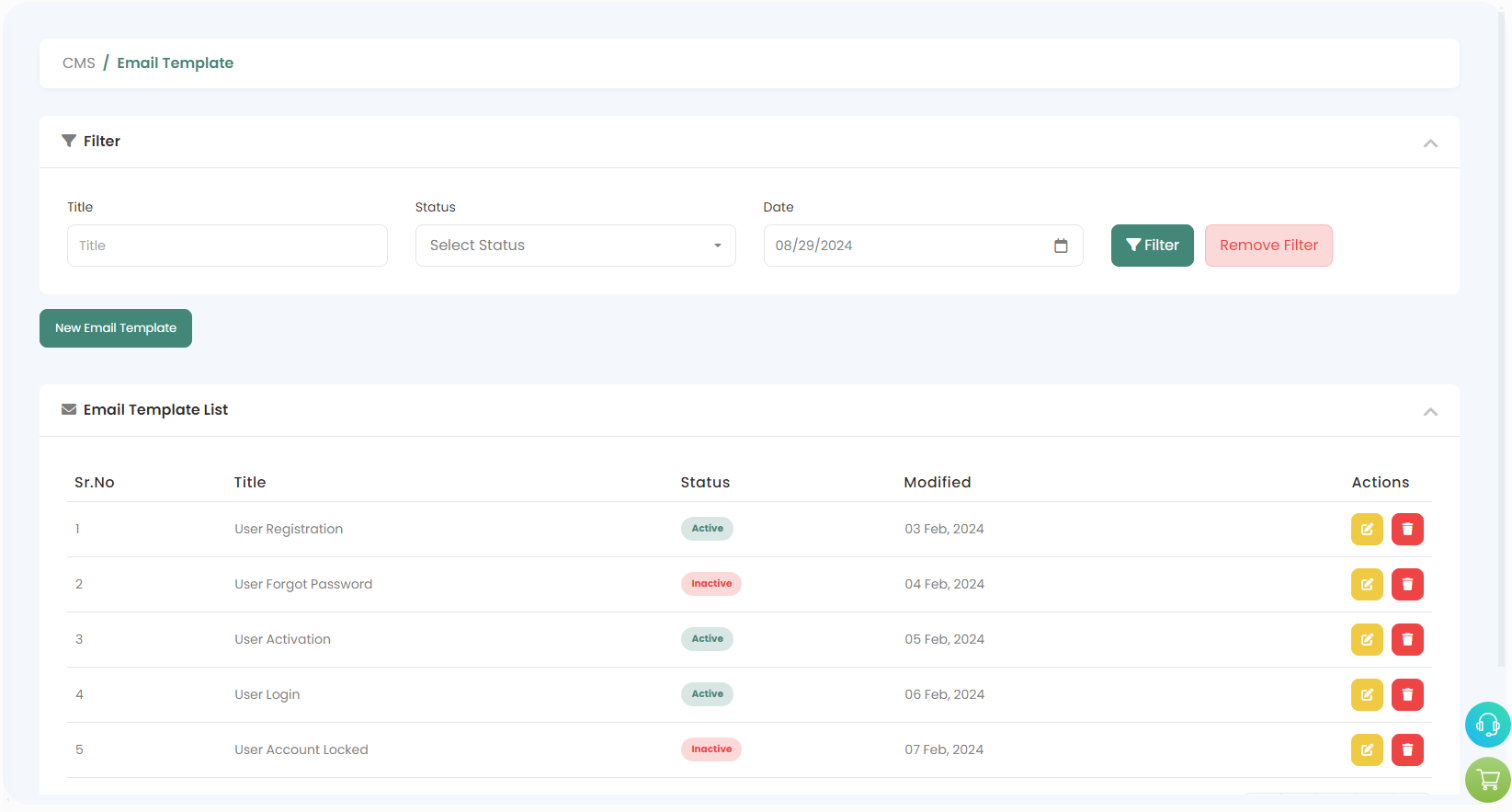Edit the User Registration template

(x=1367, y=529)
